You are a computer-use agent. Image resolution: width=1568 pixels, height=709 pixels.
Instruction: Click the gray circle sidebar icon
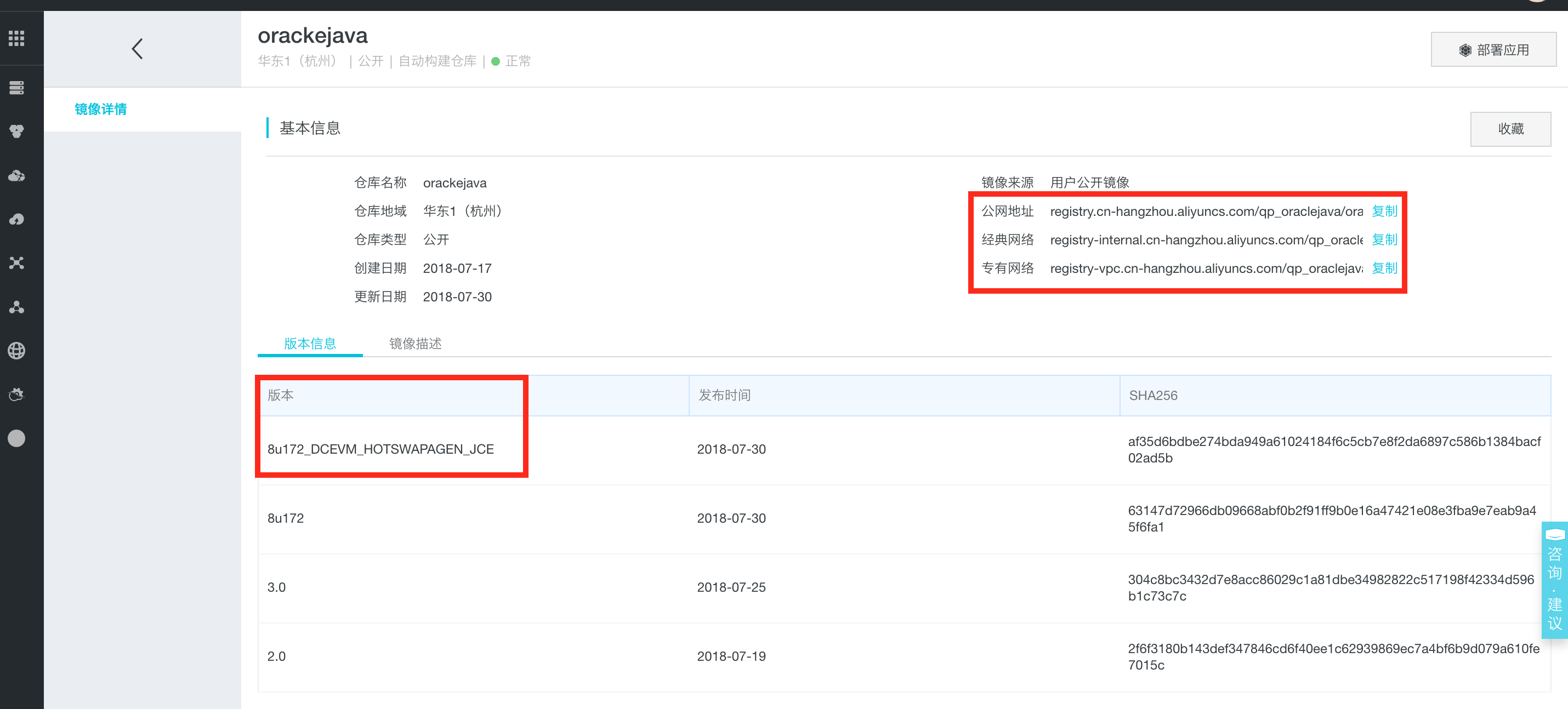coord(16,438)
